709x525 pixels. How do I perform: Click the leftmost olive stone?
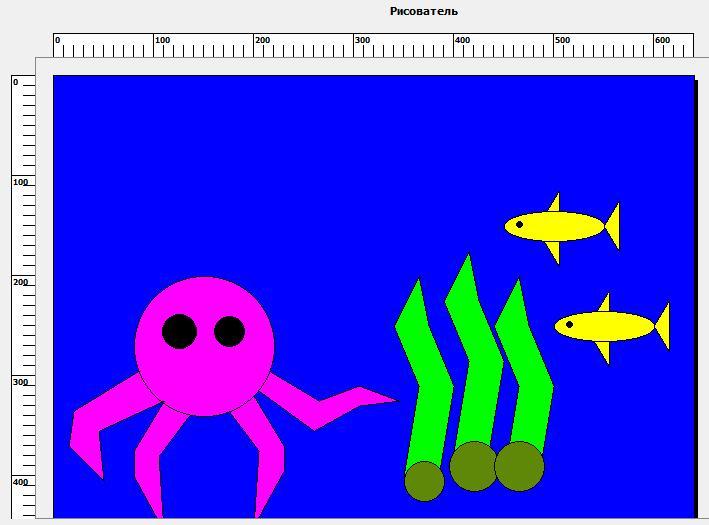424,481
